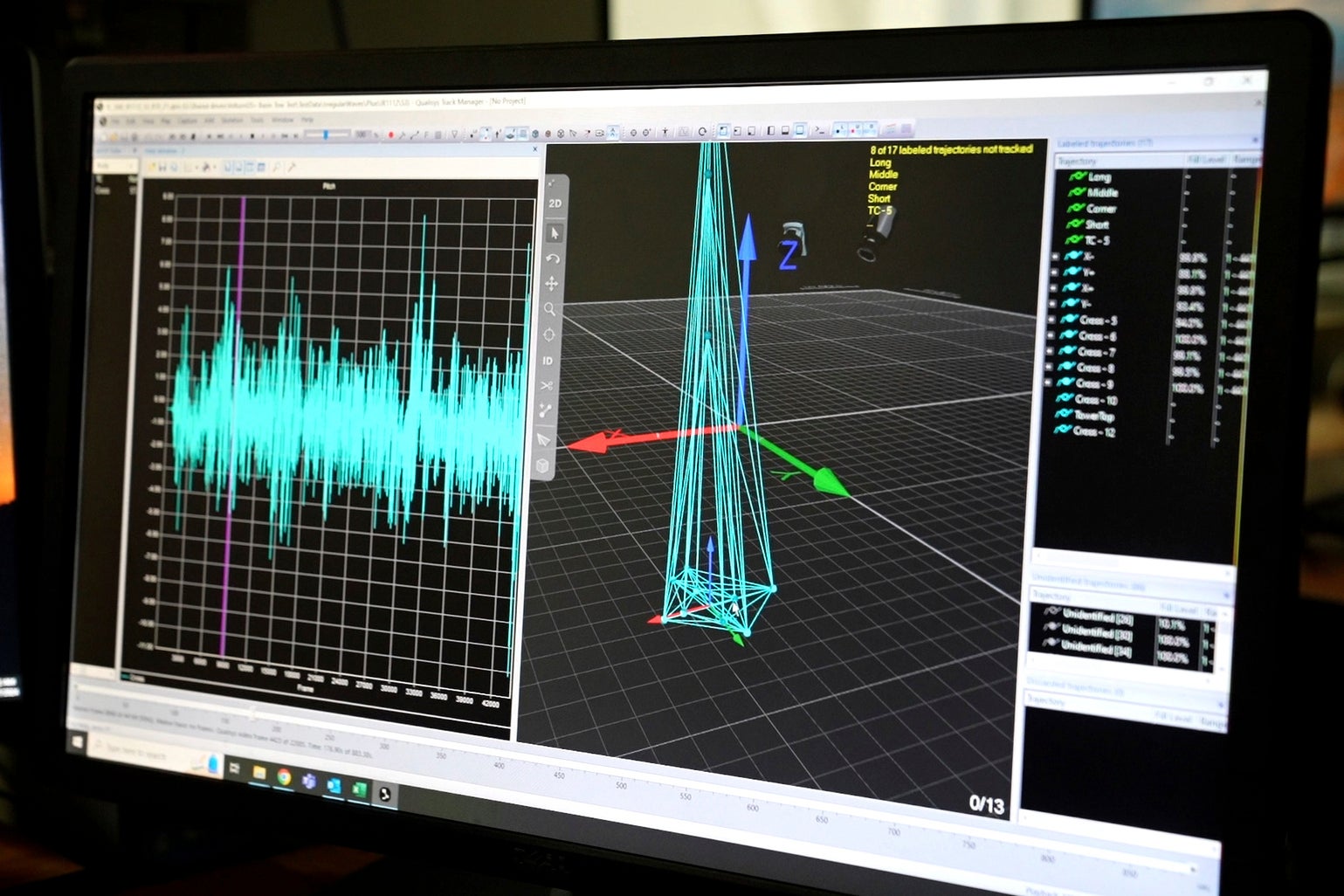Open the Help menu

[x=307, y=120]
